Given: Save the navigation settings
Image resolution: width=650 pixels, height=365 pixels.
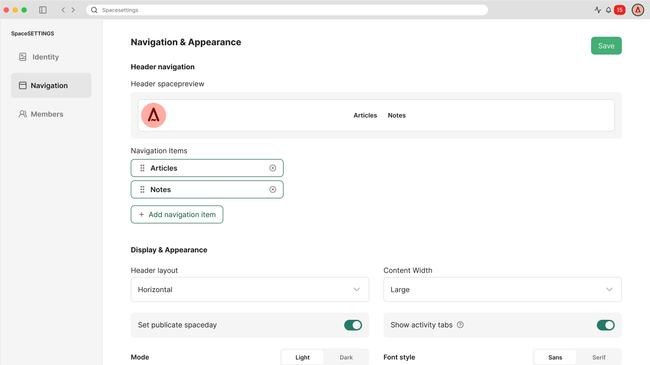Looking at the screenshot, I should 606,46.
